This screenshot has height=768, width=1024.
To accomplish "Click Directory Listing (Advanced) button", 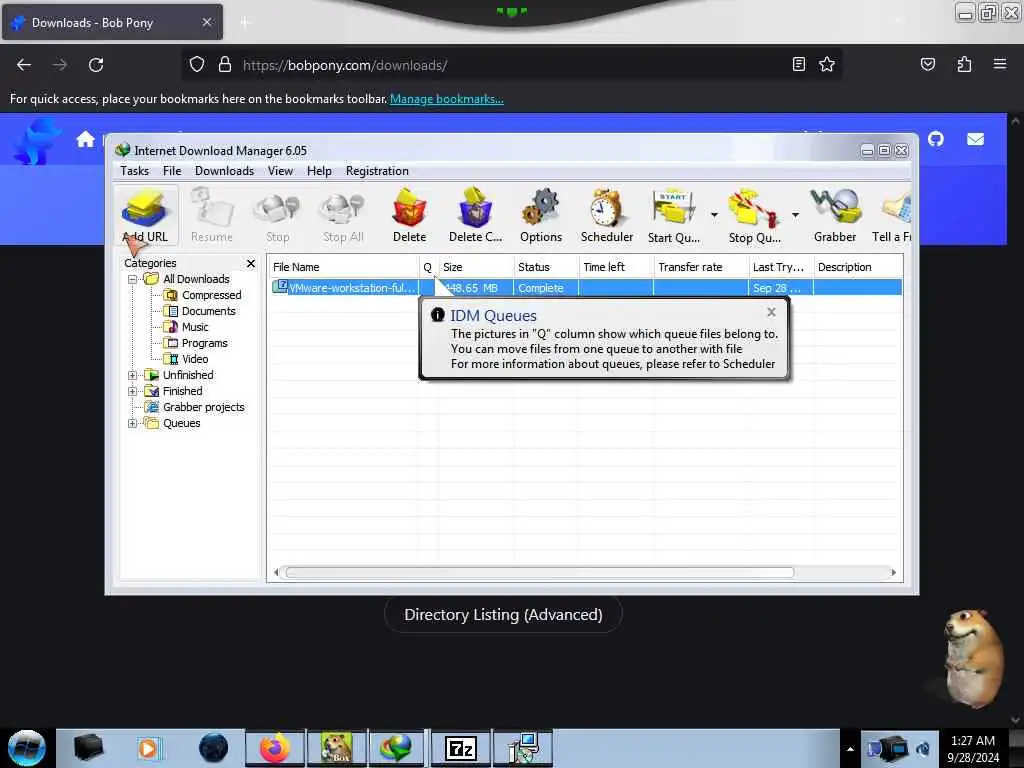I will tap(503, 615).
